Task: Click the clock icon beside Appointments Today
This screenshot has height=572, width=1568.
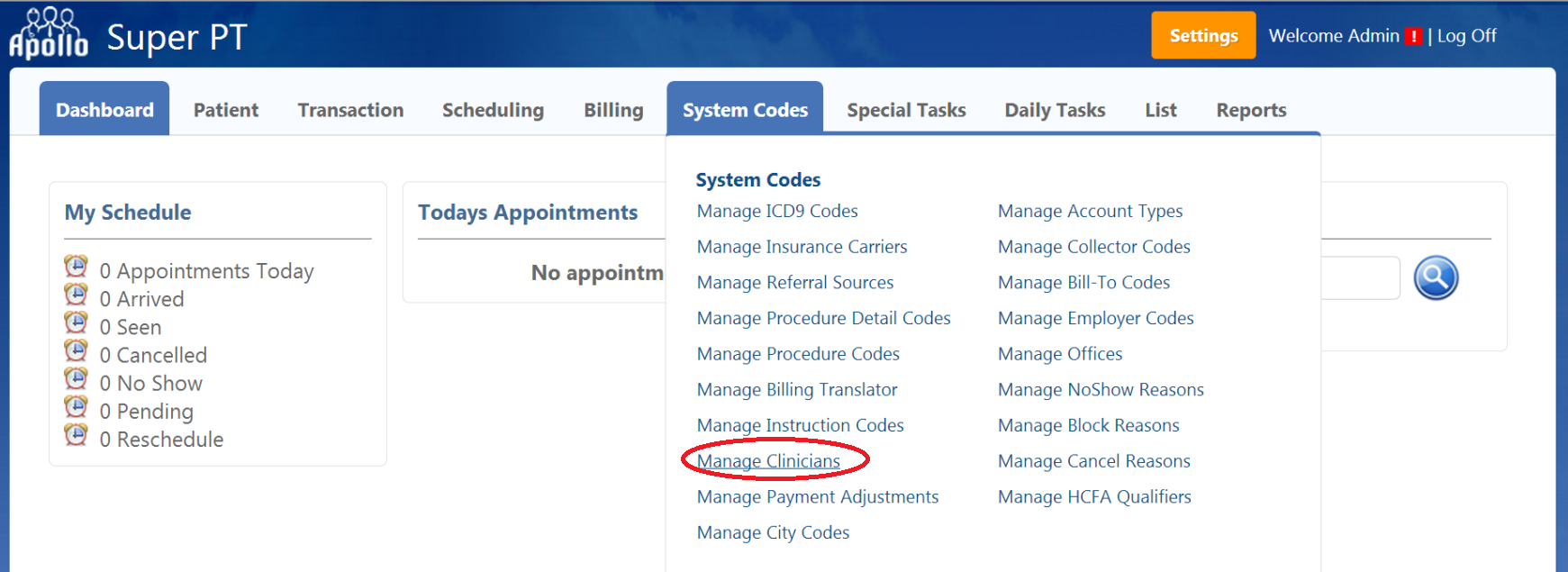Action: [x=77, y=267]
